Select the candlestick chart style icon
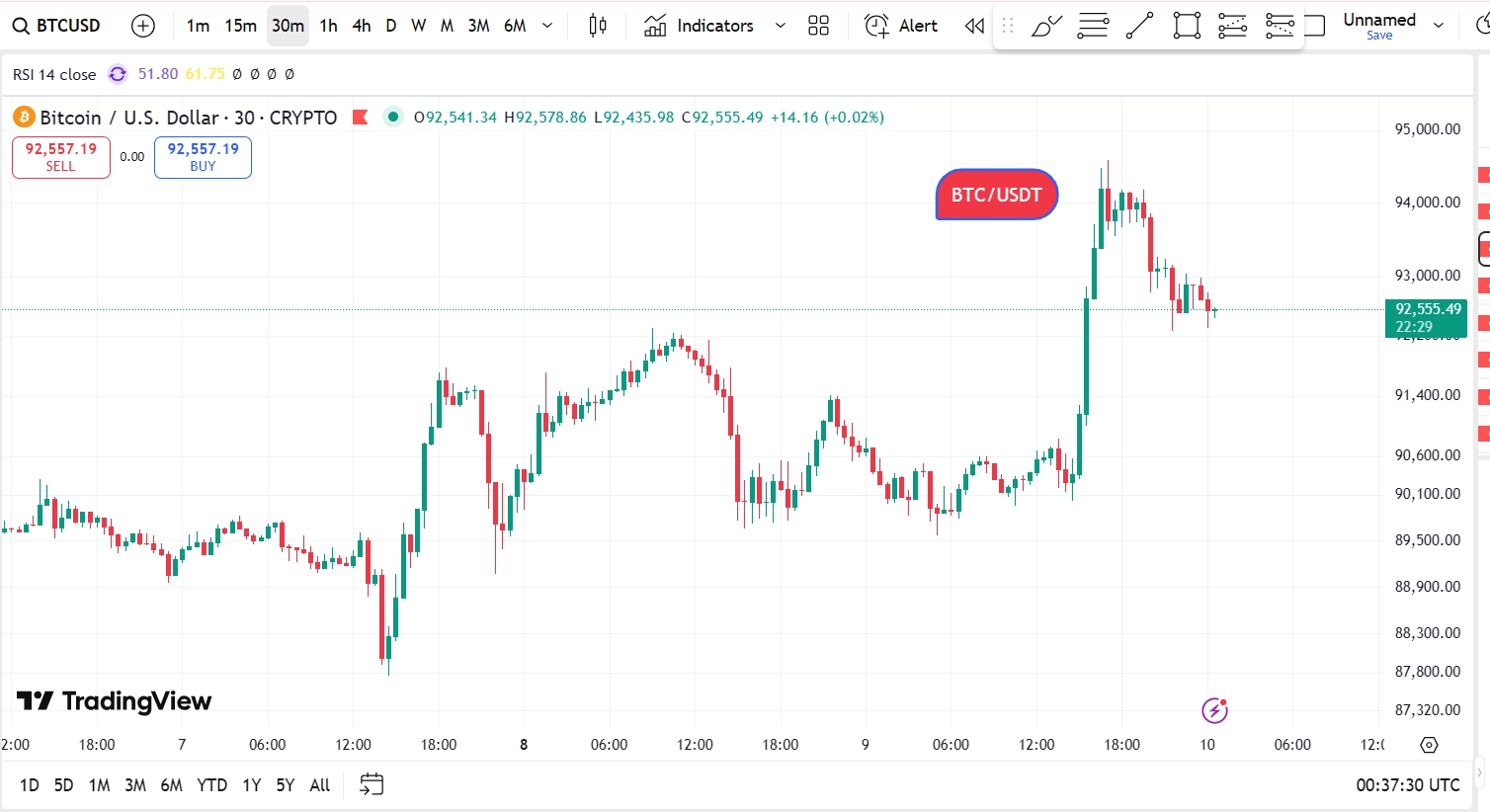Screen dimensions: 1490x812 598,25
